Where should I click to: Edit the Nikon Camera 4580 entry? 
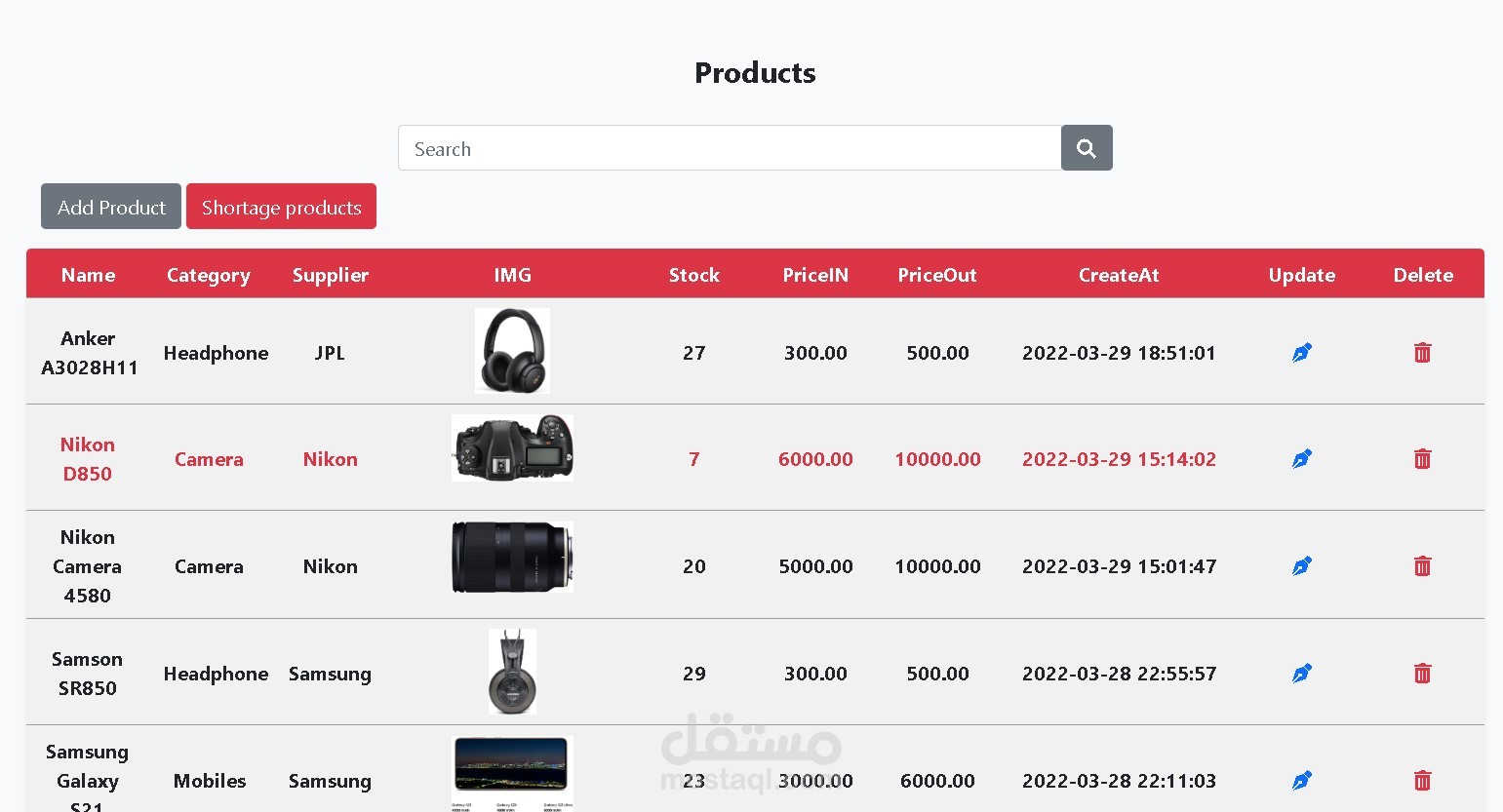tap(1302, 565)
